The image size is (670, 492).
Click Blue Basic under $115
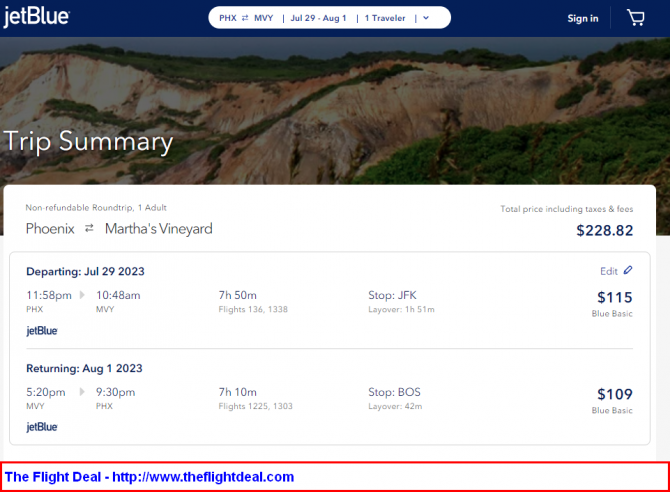pos(612,313)
